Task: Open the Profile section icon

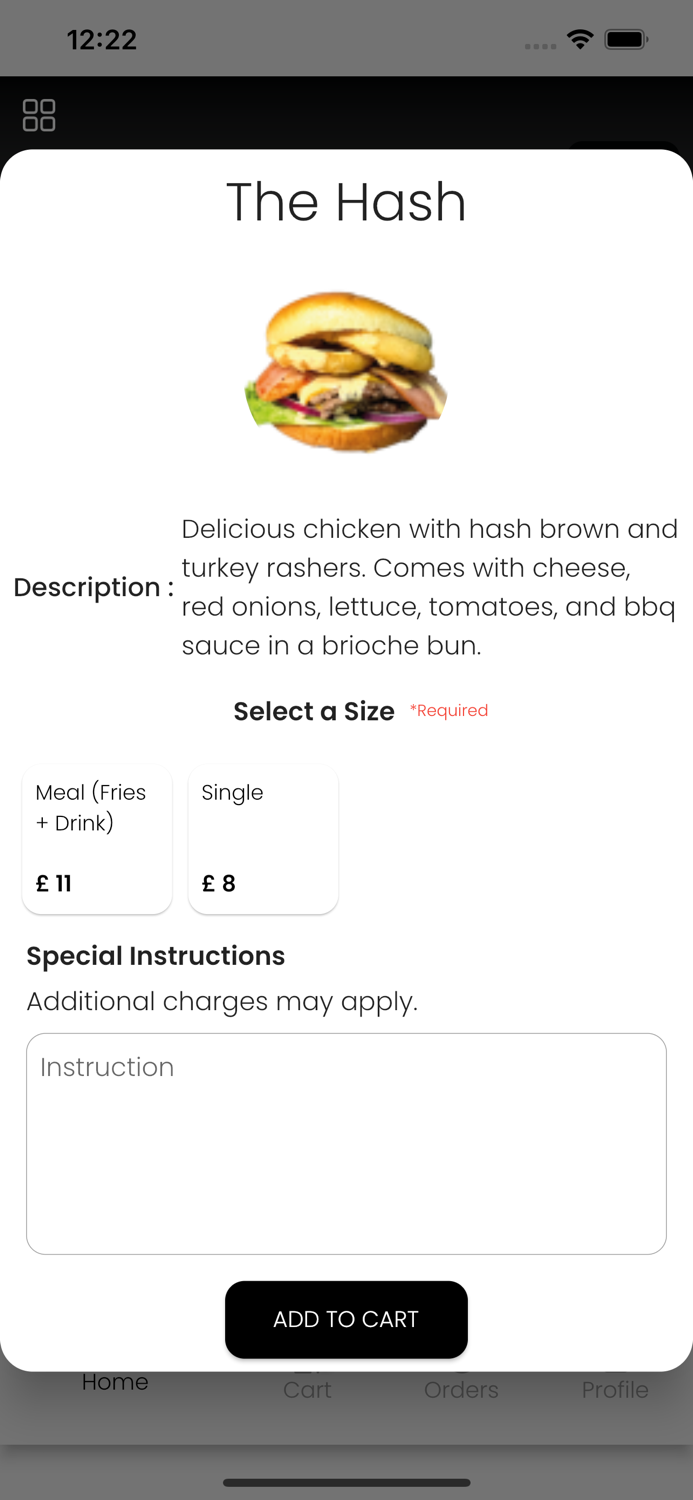Action: click(615, 1389)
